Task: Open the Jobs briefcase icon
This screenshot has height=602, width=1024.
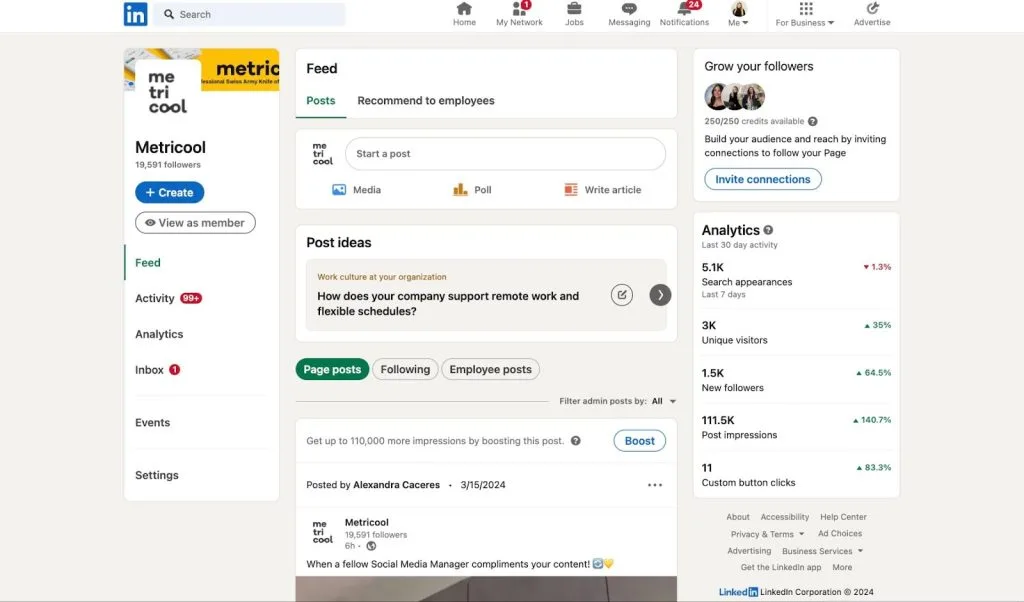Action: click(574, 8)
